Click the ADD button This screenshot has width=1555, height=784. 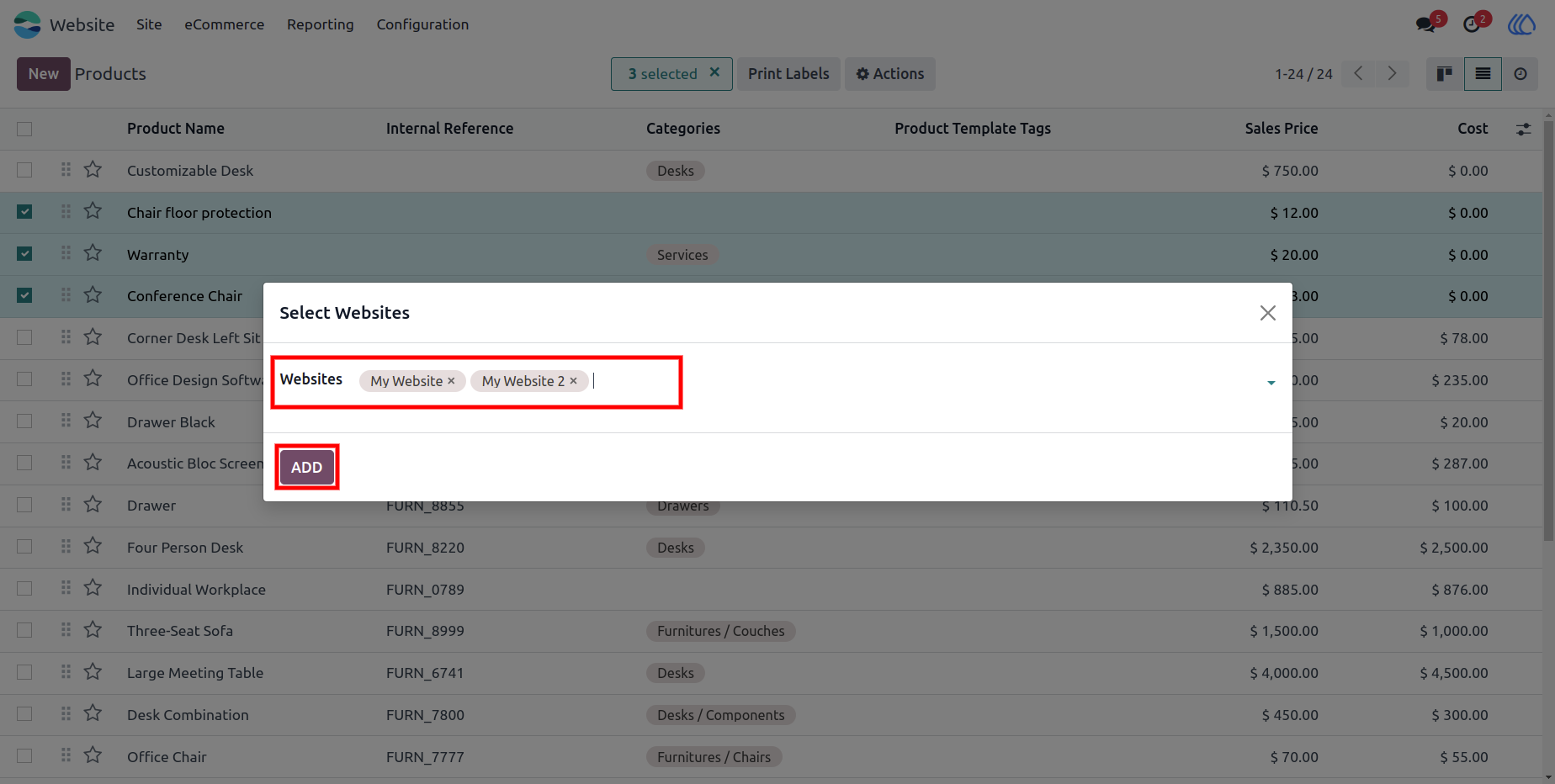(x=307, y=467)
